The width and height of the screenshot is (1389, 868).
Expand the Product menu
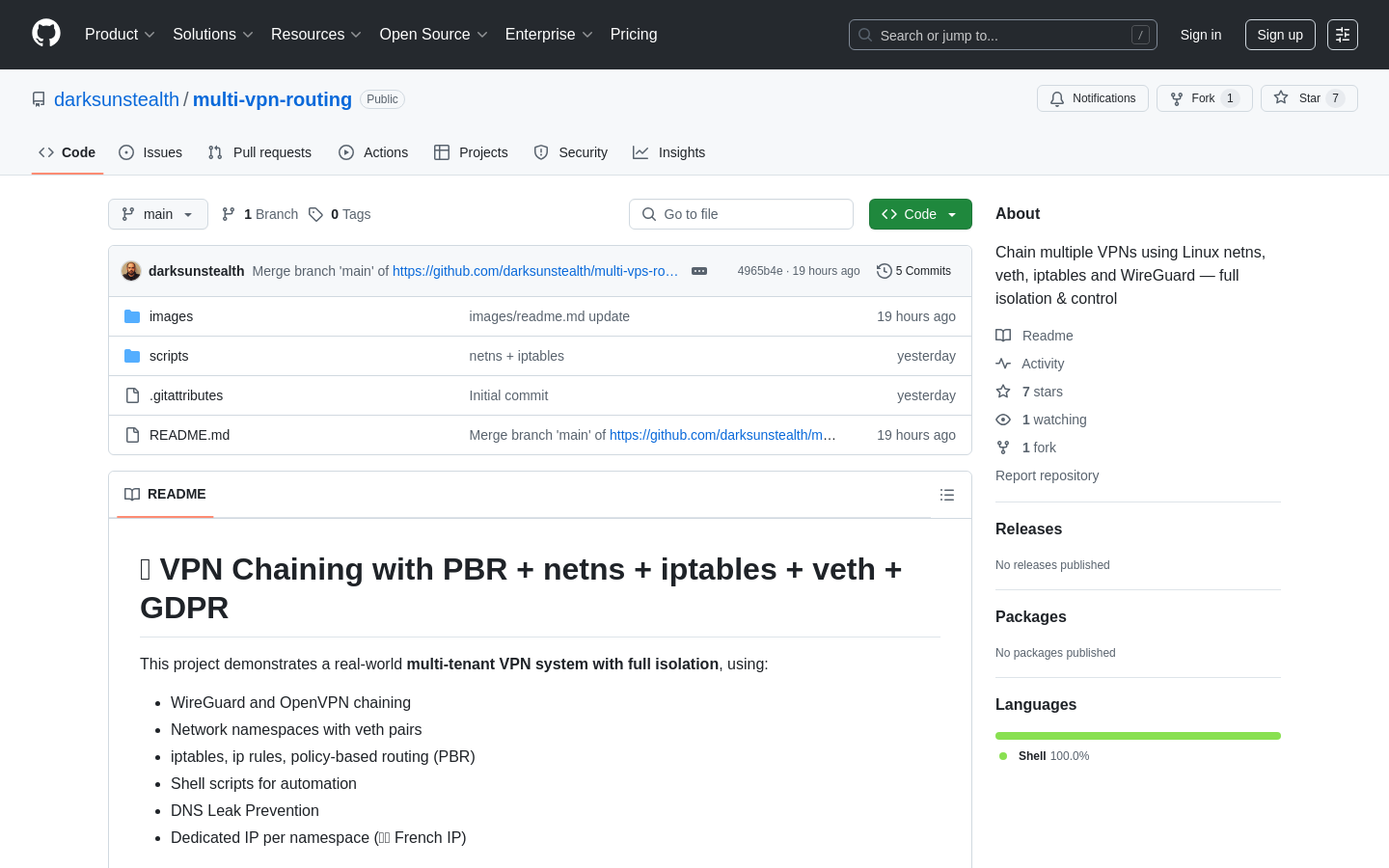click(120, 35)
